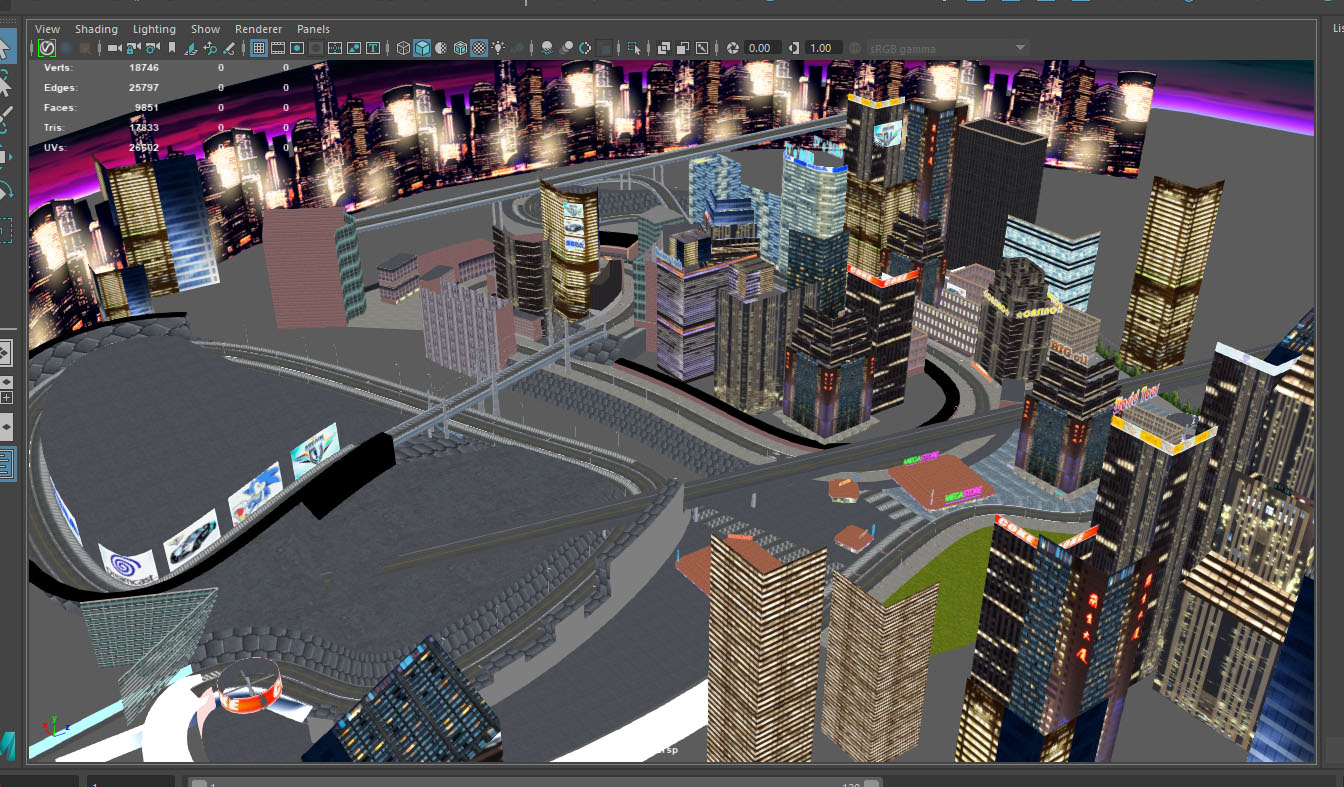This screenshot has height=787, width=1344.
Task: Click the Select tool arrow in toolbox
Action: coord(5,45)
